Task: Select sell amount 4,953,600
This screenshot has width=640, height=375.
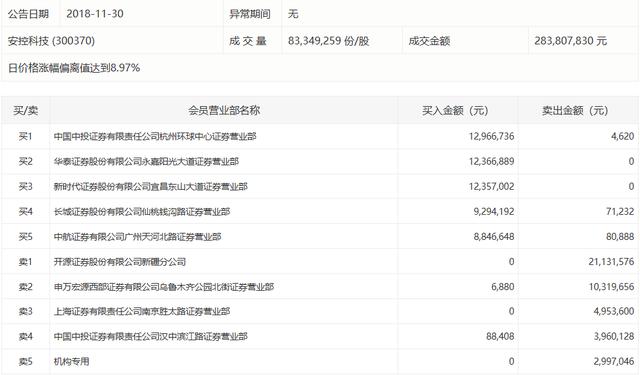Action: [x=614, y=312]
